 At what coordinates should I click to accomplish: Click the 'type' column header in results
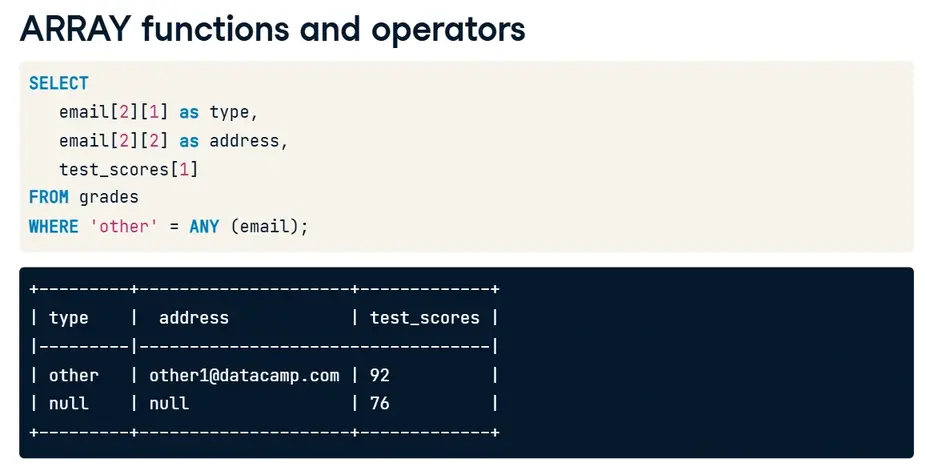click(x=69, y=318)
